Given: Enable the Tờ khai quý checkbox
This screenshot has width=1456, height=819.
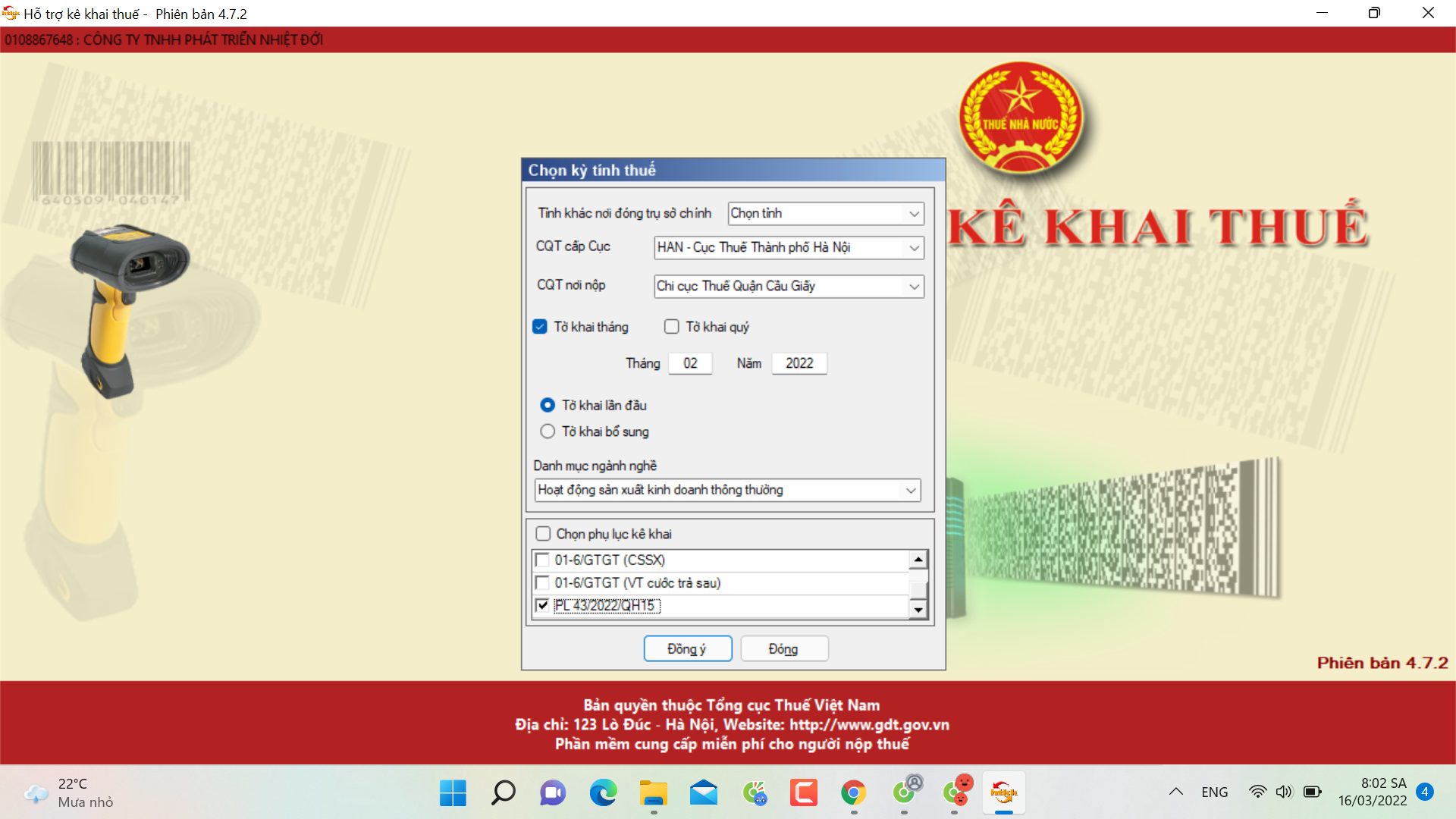Looking at the screenshot, I should (x=671, y=327).
